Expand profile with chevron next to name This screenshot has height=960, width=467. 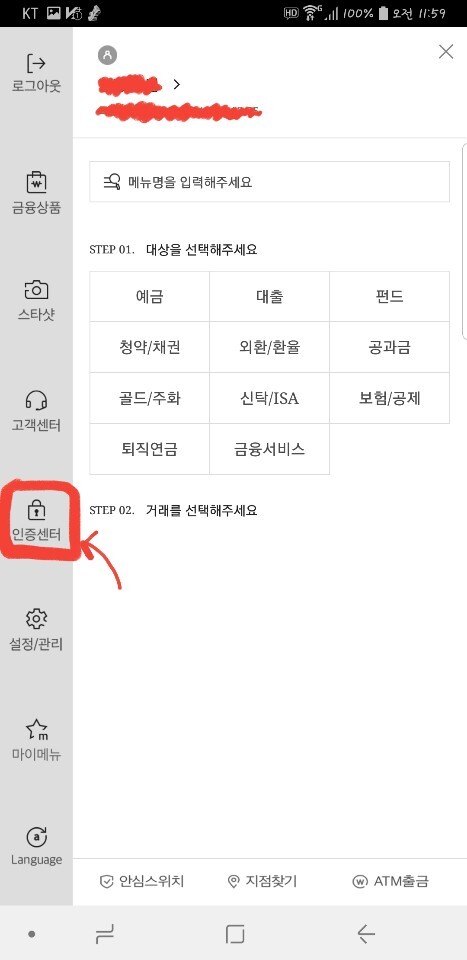177,84
